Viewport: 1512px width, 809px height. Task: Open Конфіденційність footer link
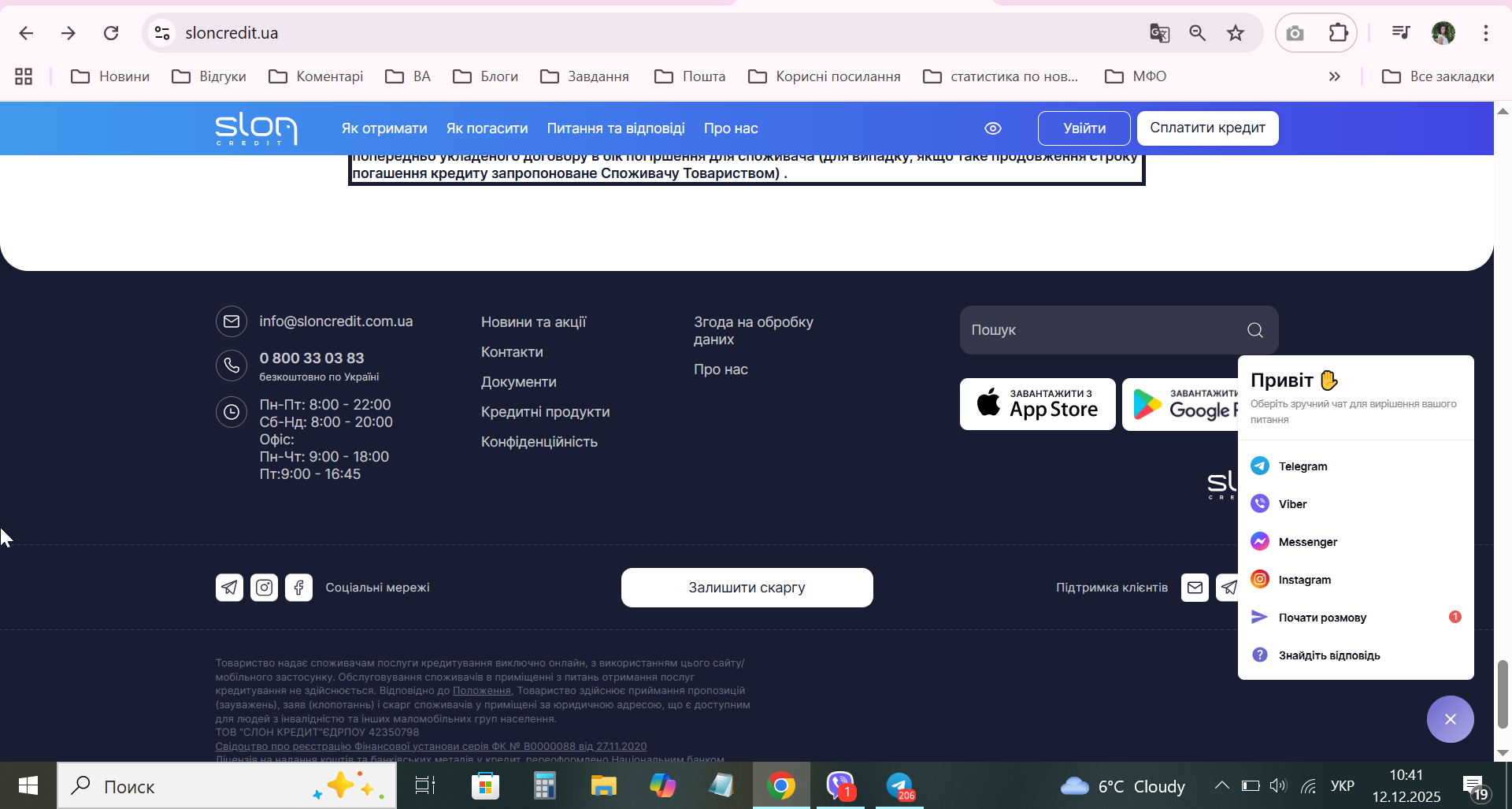point(539,442)
